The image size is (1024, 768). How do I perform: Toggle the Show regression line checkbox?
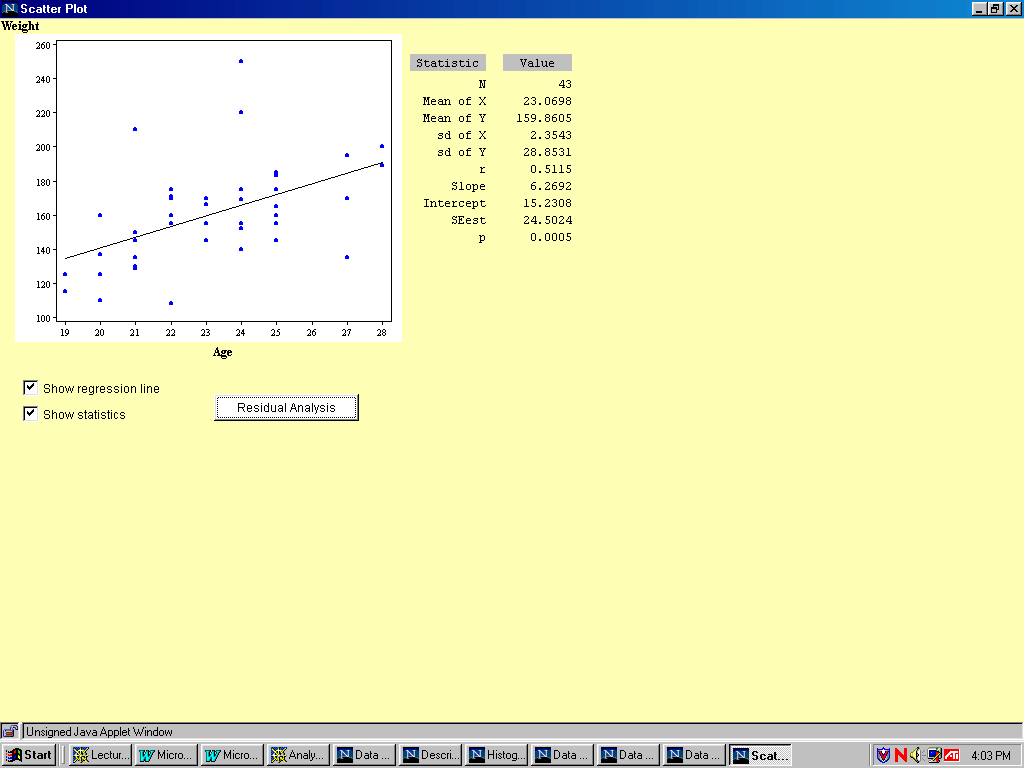[x=31, y=388]
